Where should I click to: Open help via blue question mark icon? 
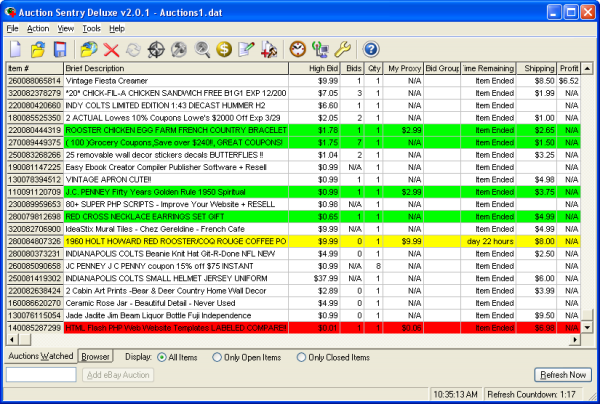pos(371,48)
